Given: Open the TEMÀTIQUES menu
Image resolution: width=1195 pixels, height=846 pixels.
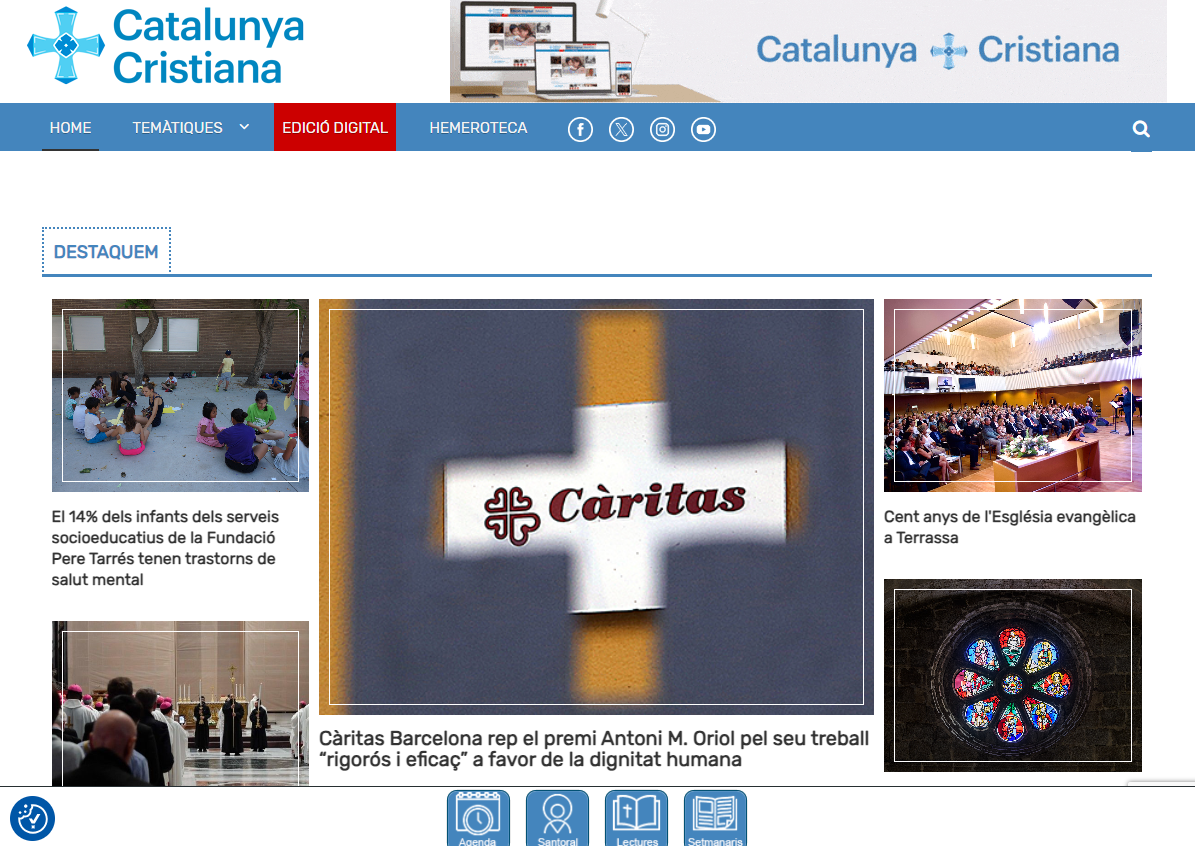Looking at the screenshot, I should click(x=178, y=127).
